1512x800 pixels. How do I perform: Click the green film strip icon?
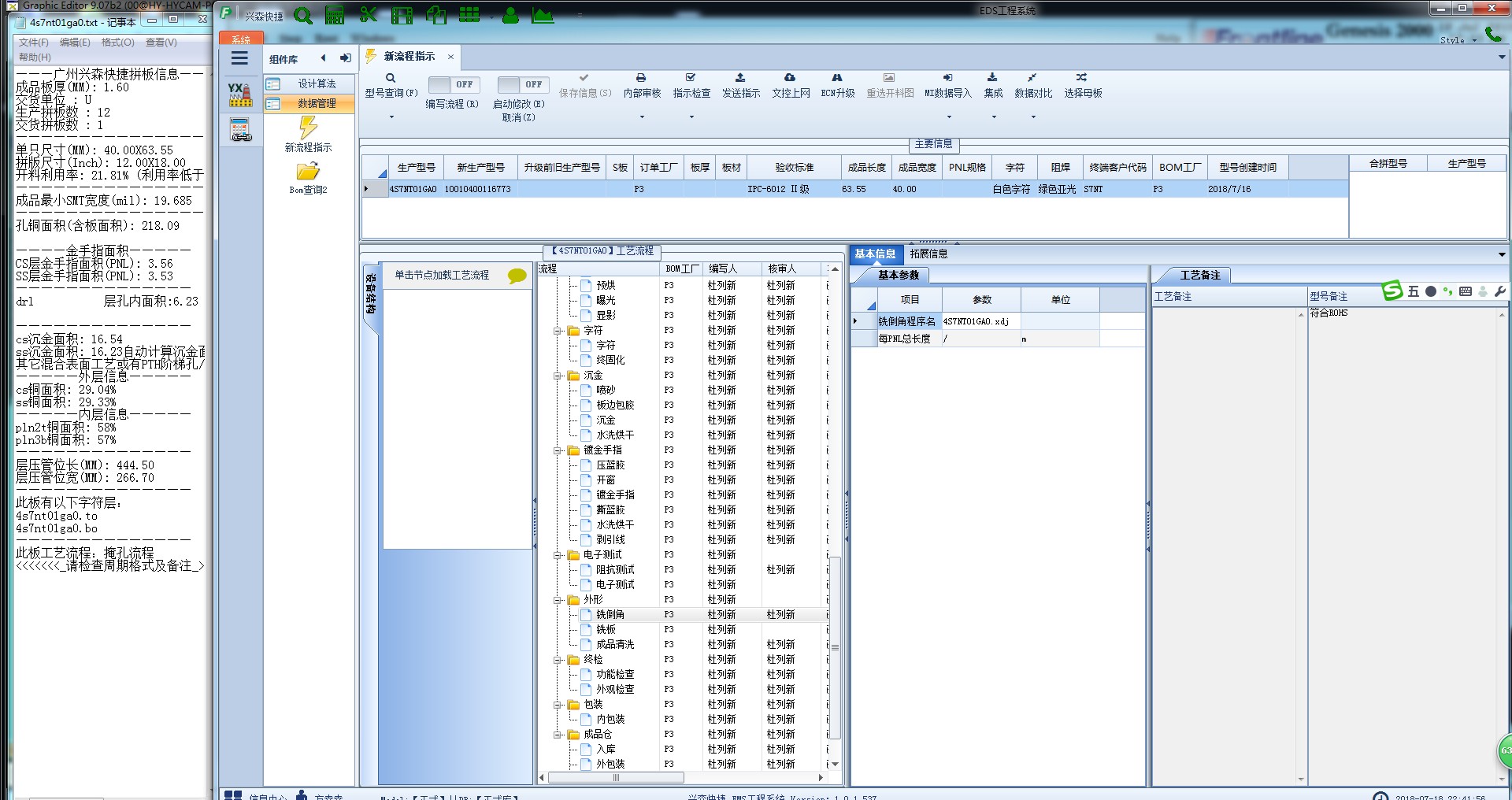click(x=402, y=15)
